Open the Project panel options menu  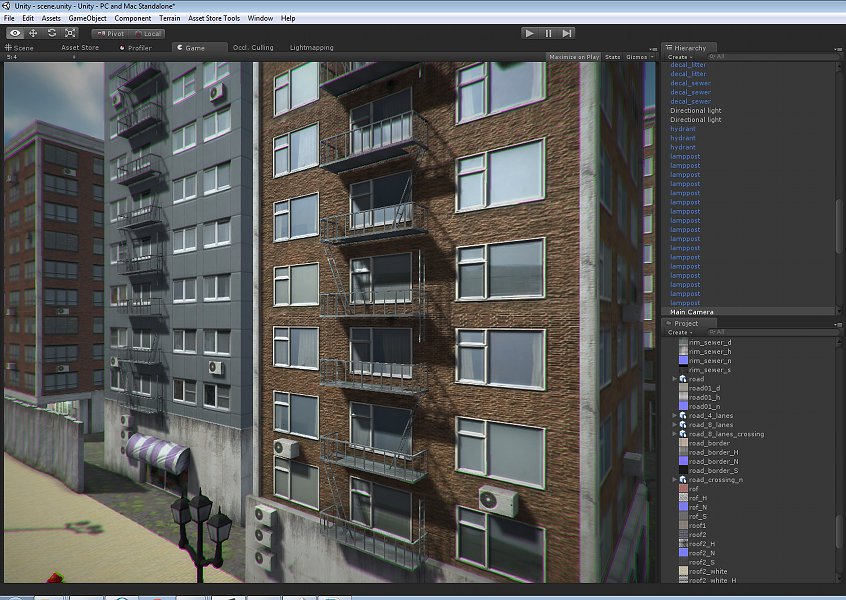tap(838, 325)
